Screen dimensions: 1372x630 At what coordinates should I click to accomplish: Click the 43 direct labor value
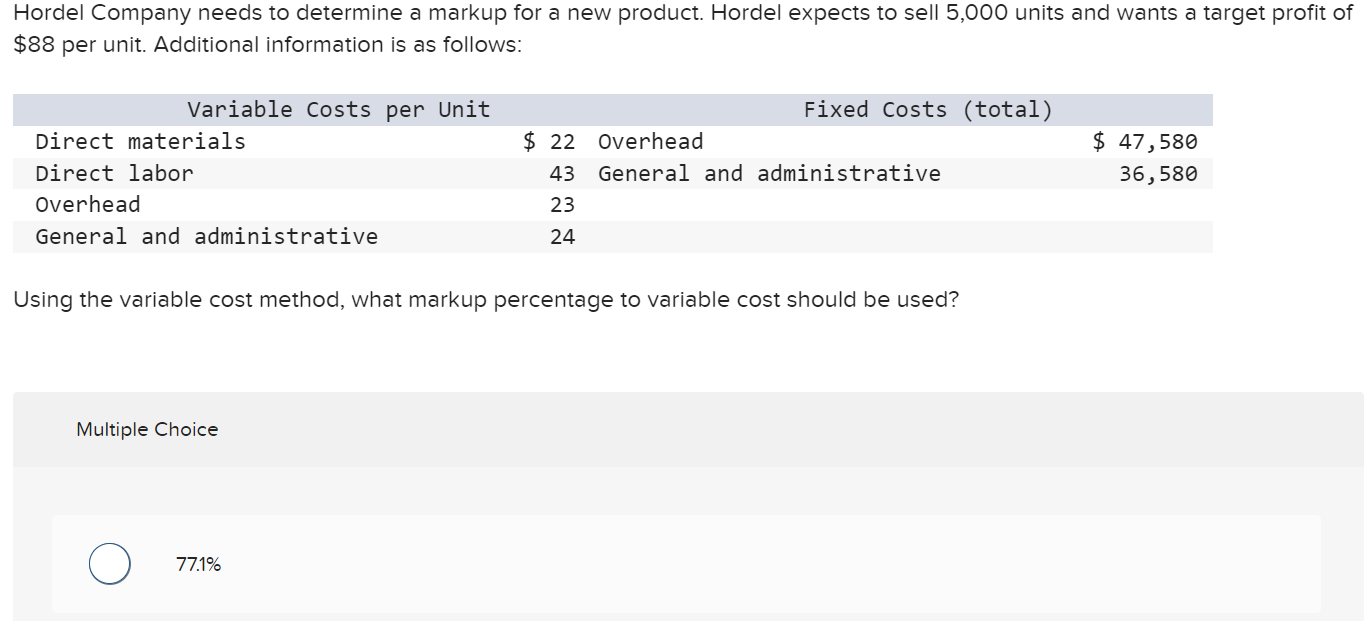pos(564,173)
